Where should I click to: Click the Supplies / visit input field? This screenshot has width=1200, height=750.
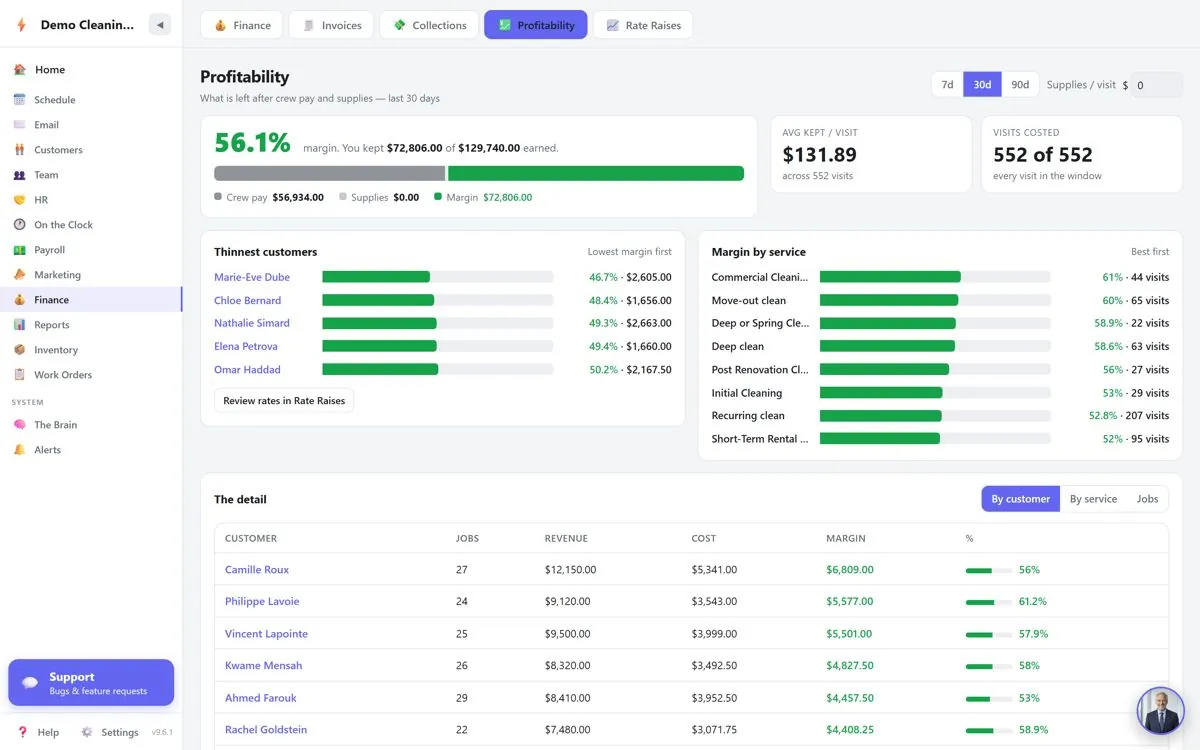point(1156,85)
